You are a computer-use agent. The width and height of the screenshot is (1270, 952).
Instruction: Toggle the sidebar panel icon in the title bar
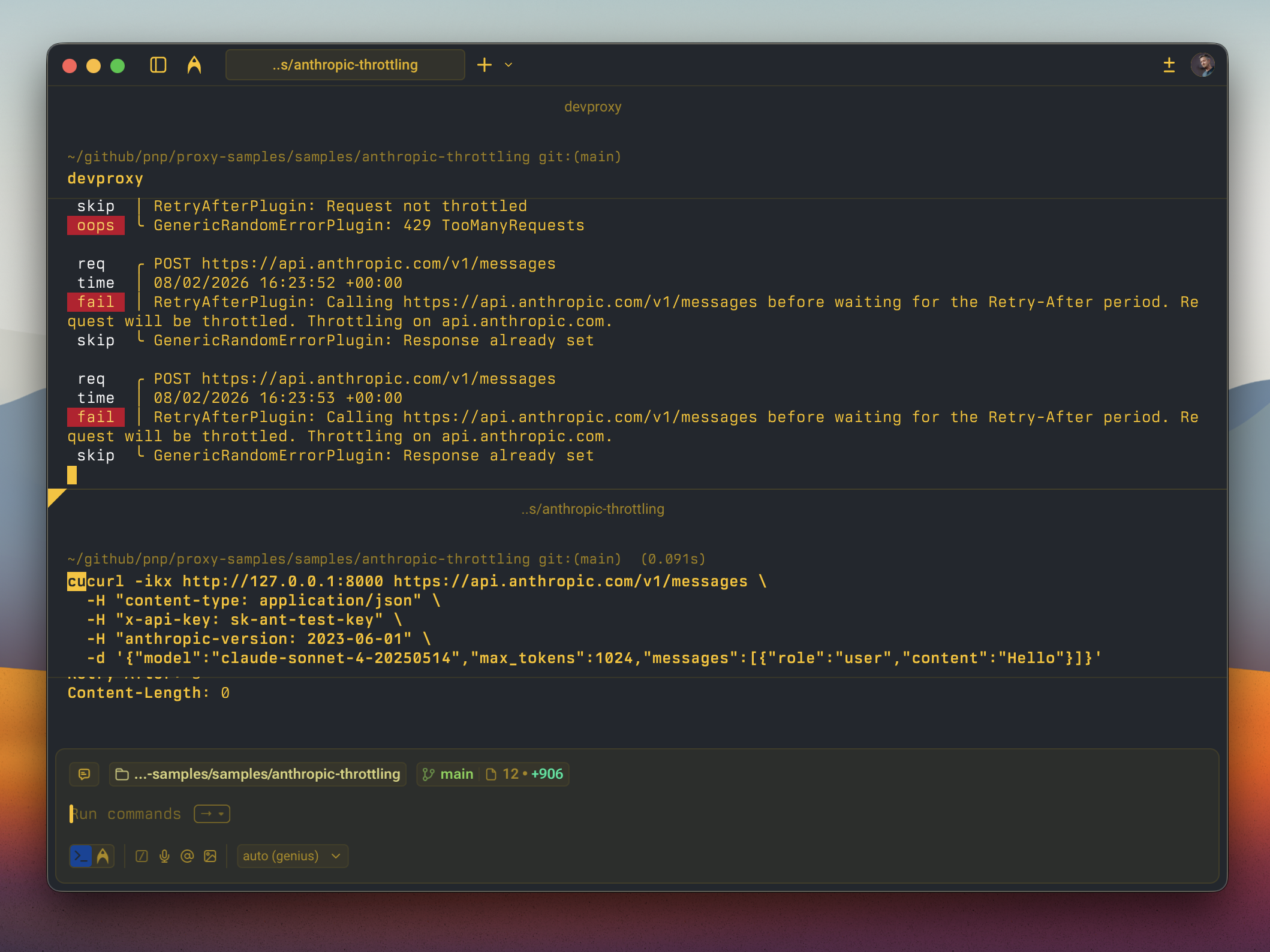(158, 65)
